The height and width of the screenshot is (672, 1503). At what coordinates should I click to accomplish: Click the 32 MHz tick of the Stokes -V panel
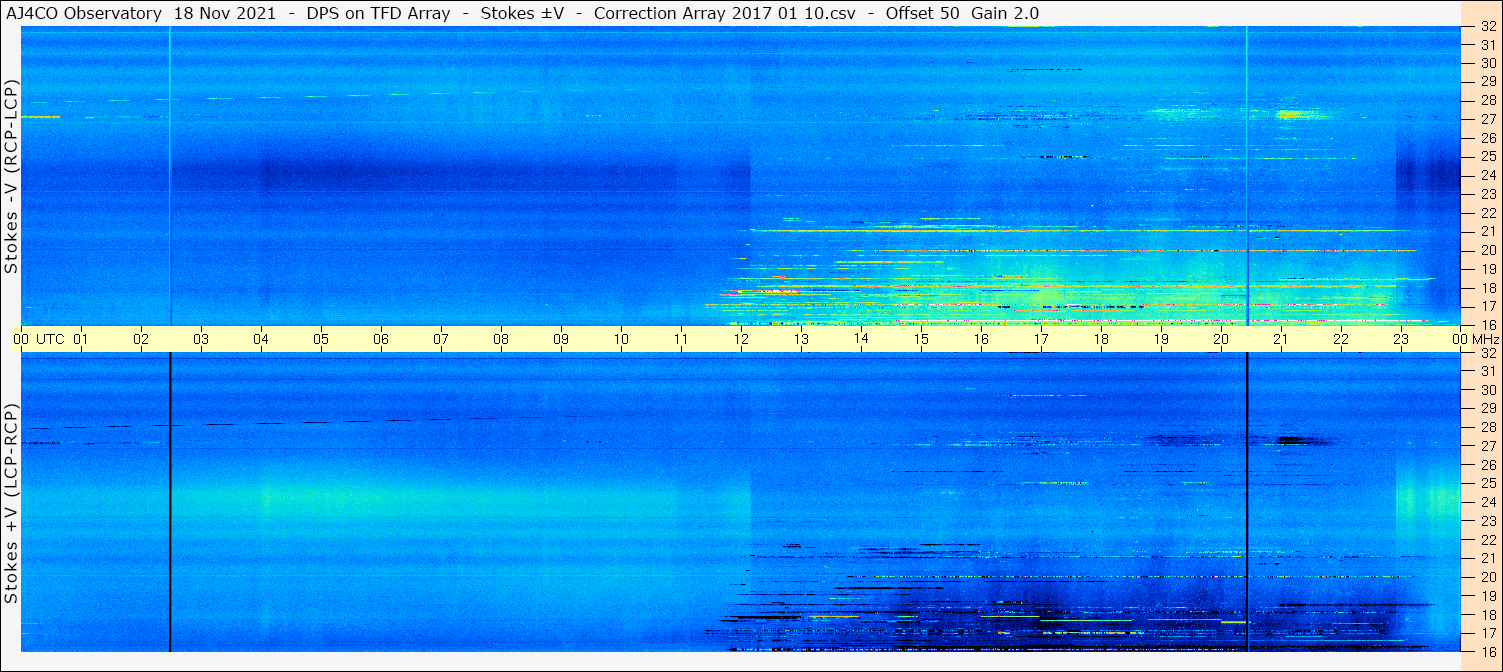[x=1488, y=26]
